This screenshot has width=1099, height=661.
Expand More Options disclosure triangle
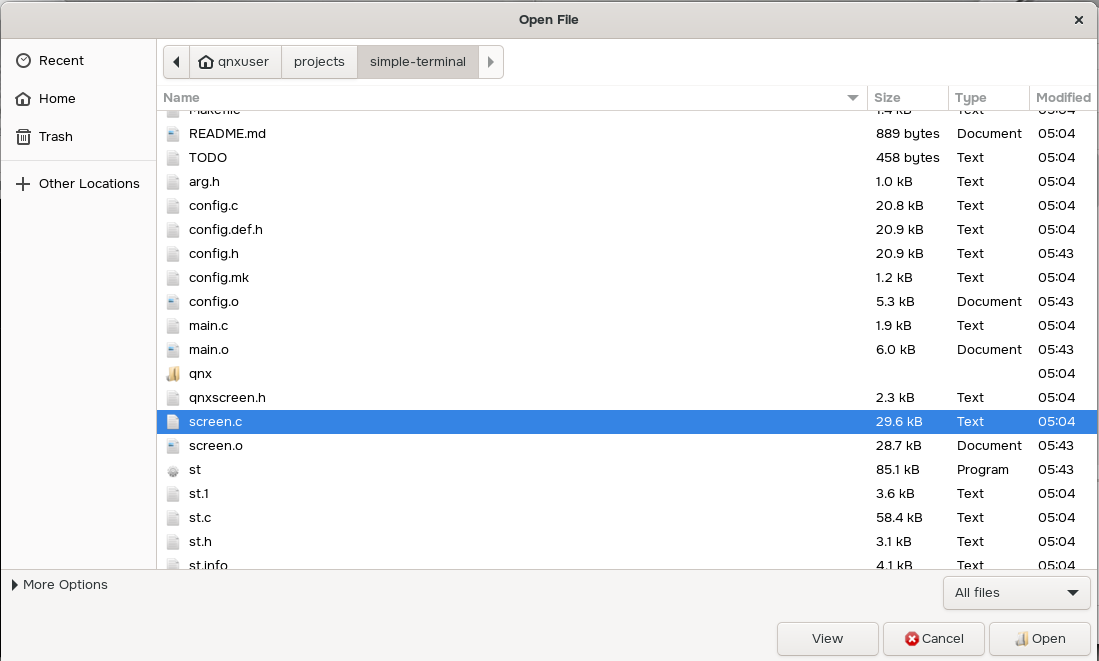(x=15, y=585)
